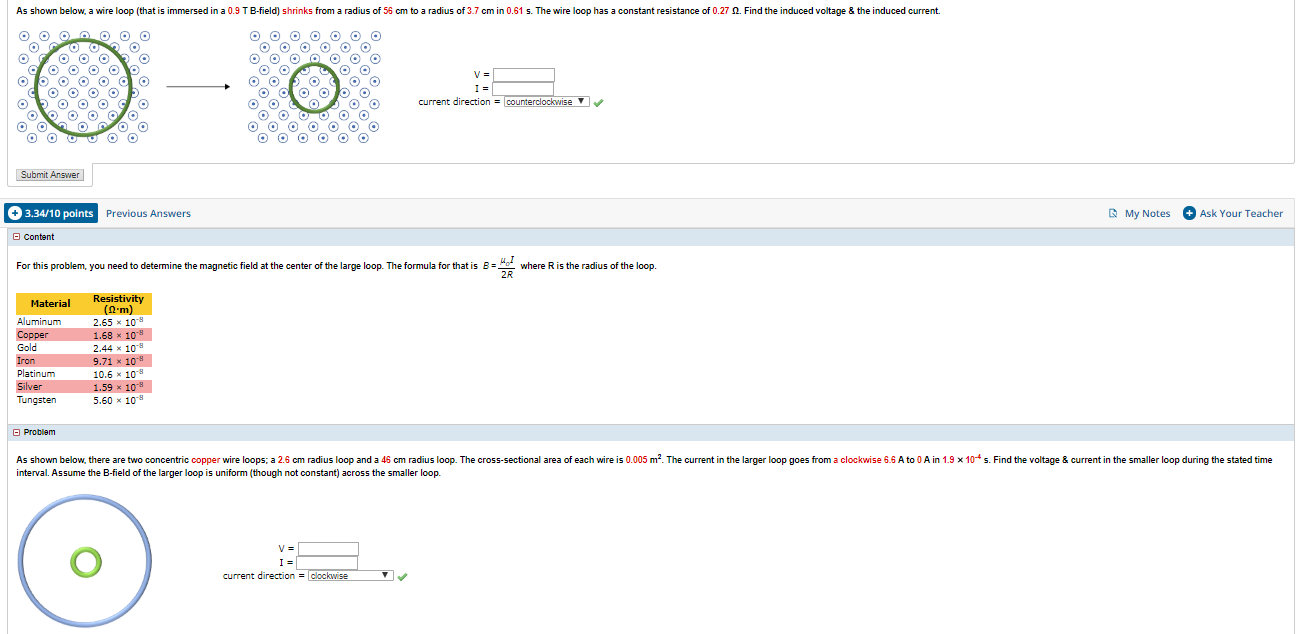
Task: Click the Content section header
Action: tap(40, 236)
